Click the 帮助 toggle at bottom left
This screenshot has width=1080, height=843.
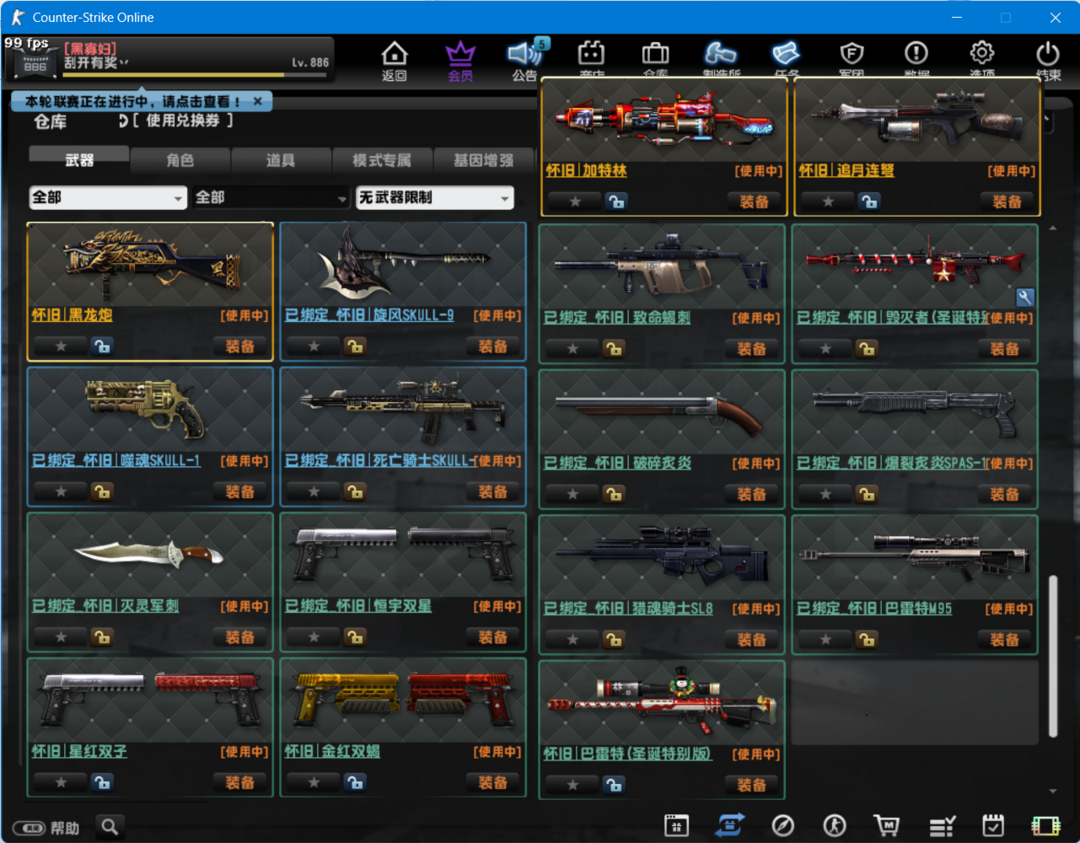[x=46, y=827]
